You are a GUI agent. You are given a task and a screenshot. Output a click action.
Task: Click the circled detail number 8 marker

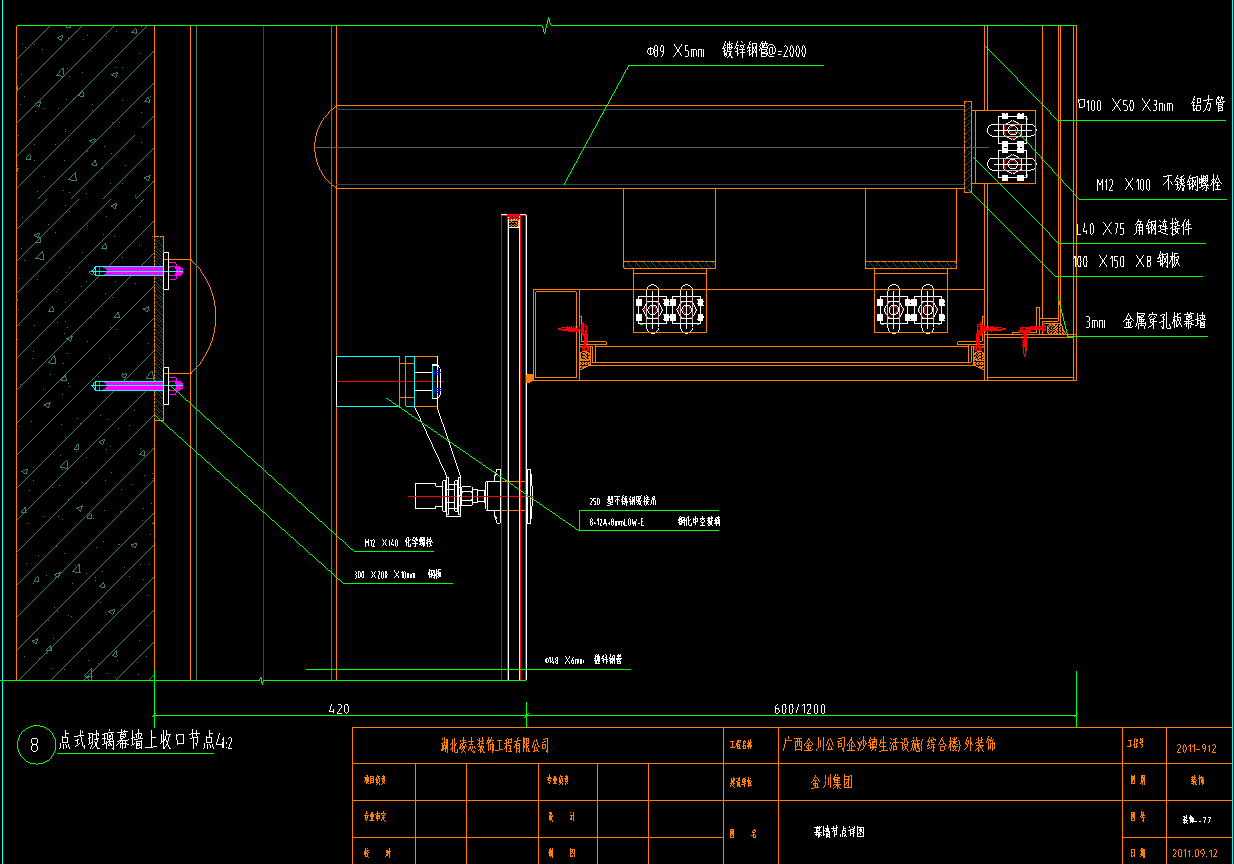35,745
